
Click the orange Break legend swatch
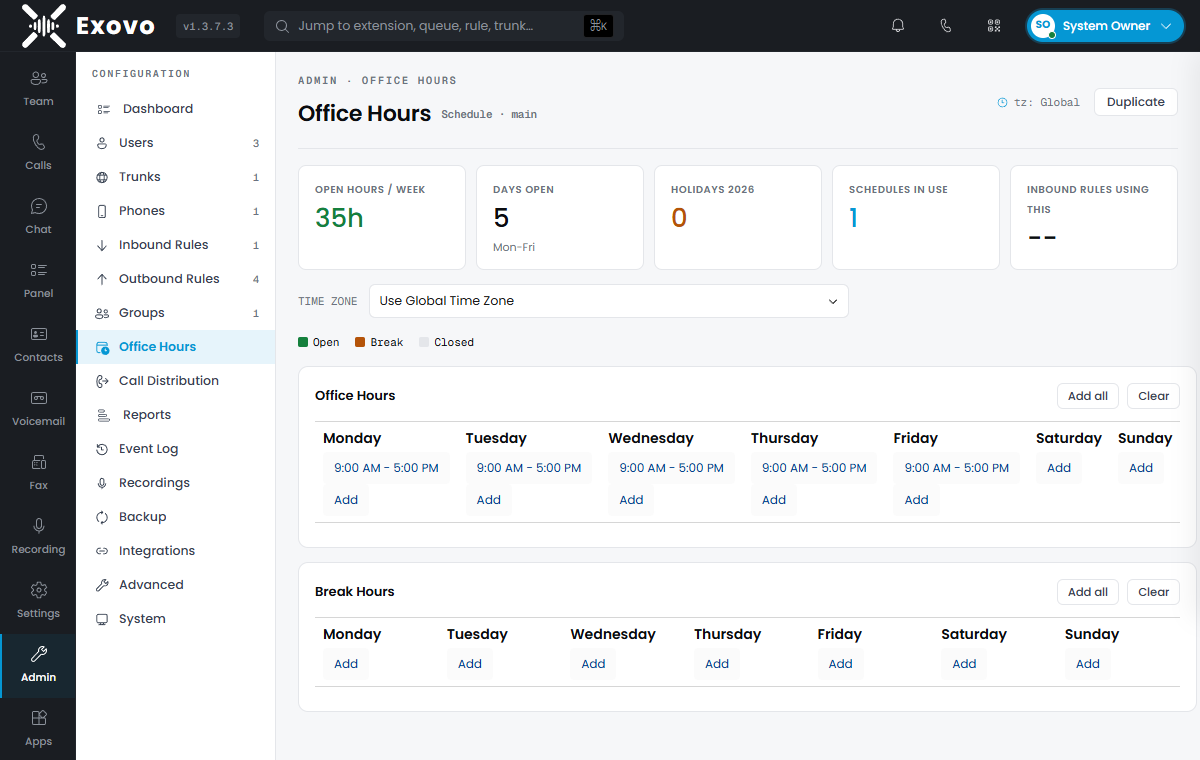[x=361, y=342]
